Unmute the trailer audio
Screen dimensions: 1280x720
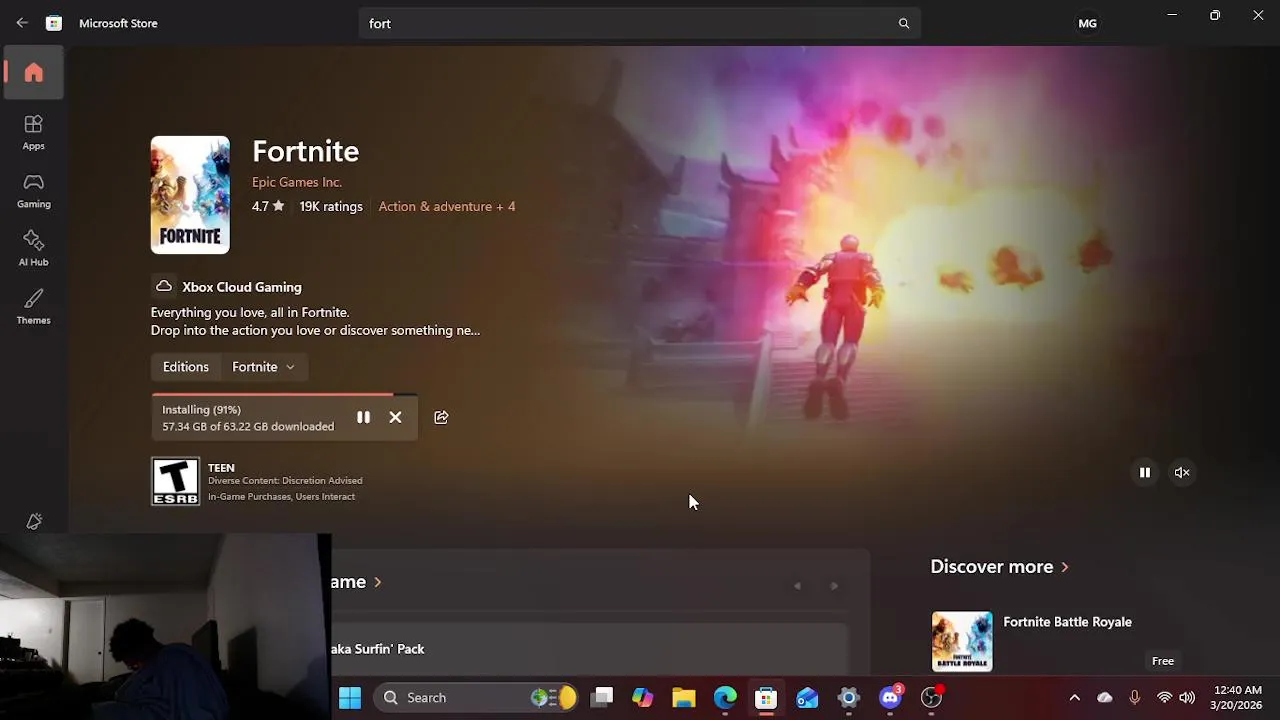point(1182,472)
